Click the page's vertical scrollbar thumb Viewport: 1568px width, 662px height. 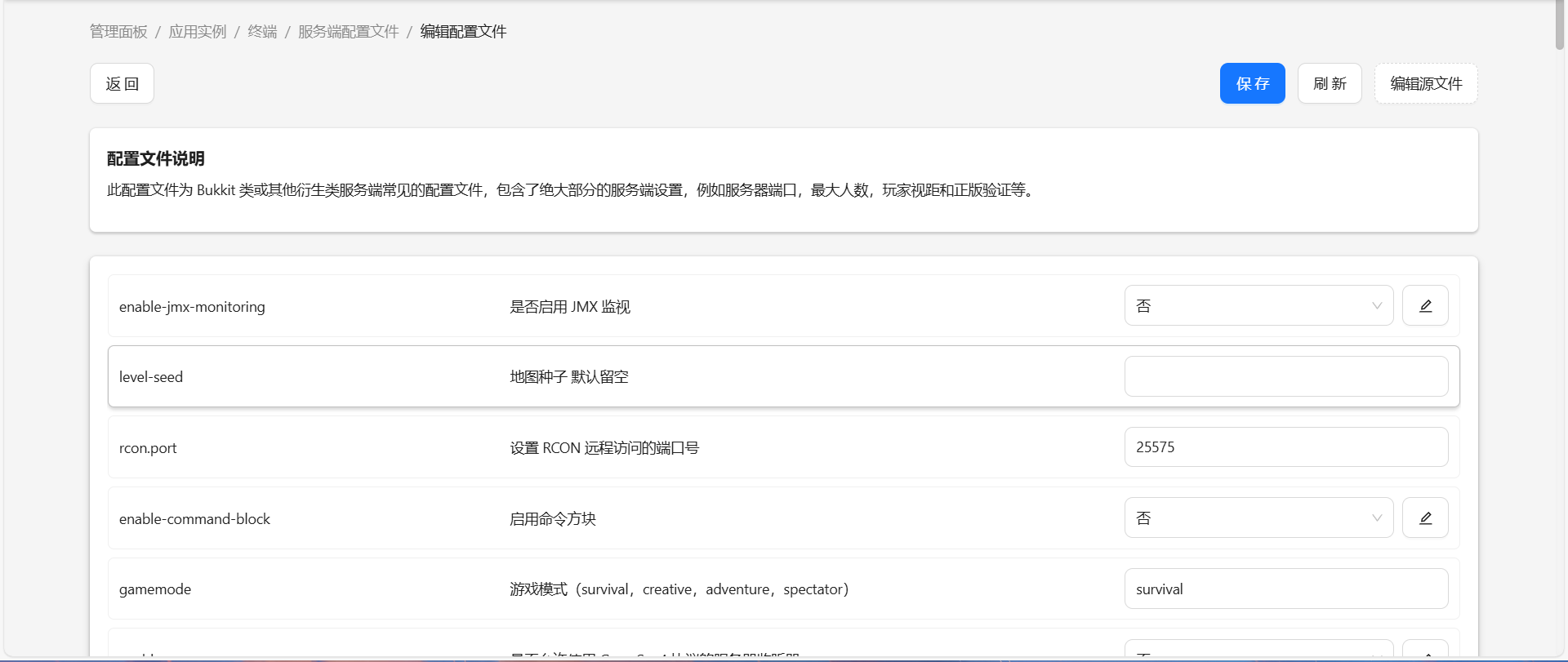[1559, 26]
